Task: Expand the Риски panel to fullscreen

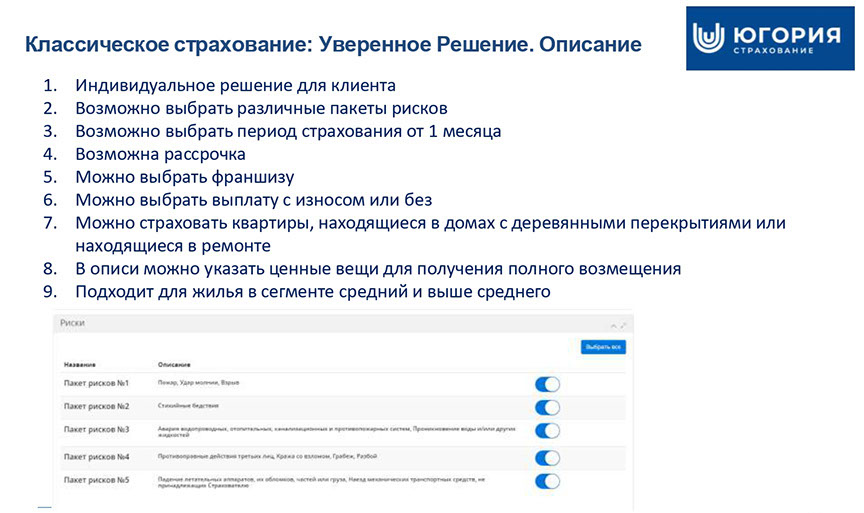Action: click(624, 325)
